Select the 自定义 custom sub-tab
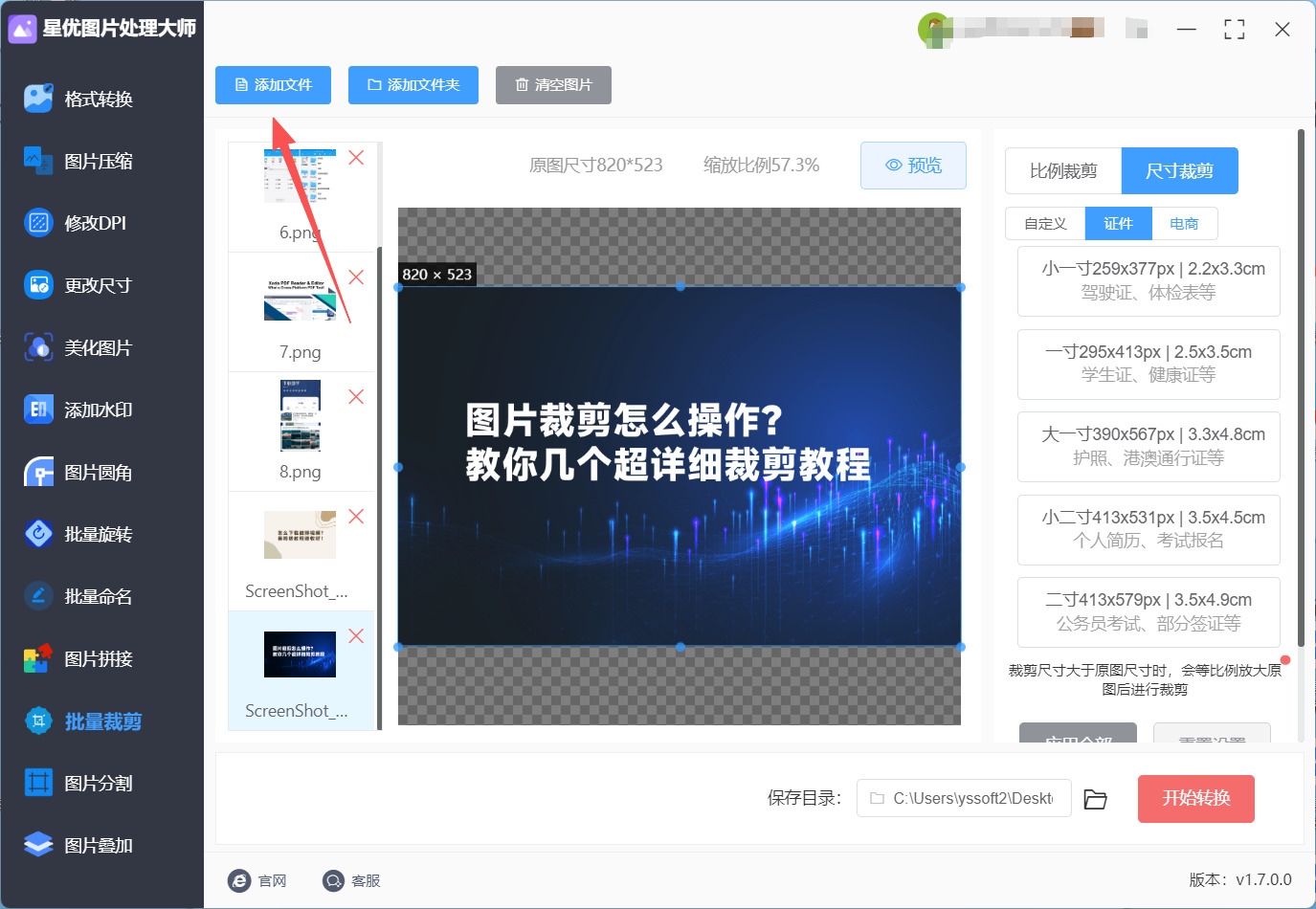Screen dimensions: 1316x909 click(1045, 224)
